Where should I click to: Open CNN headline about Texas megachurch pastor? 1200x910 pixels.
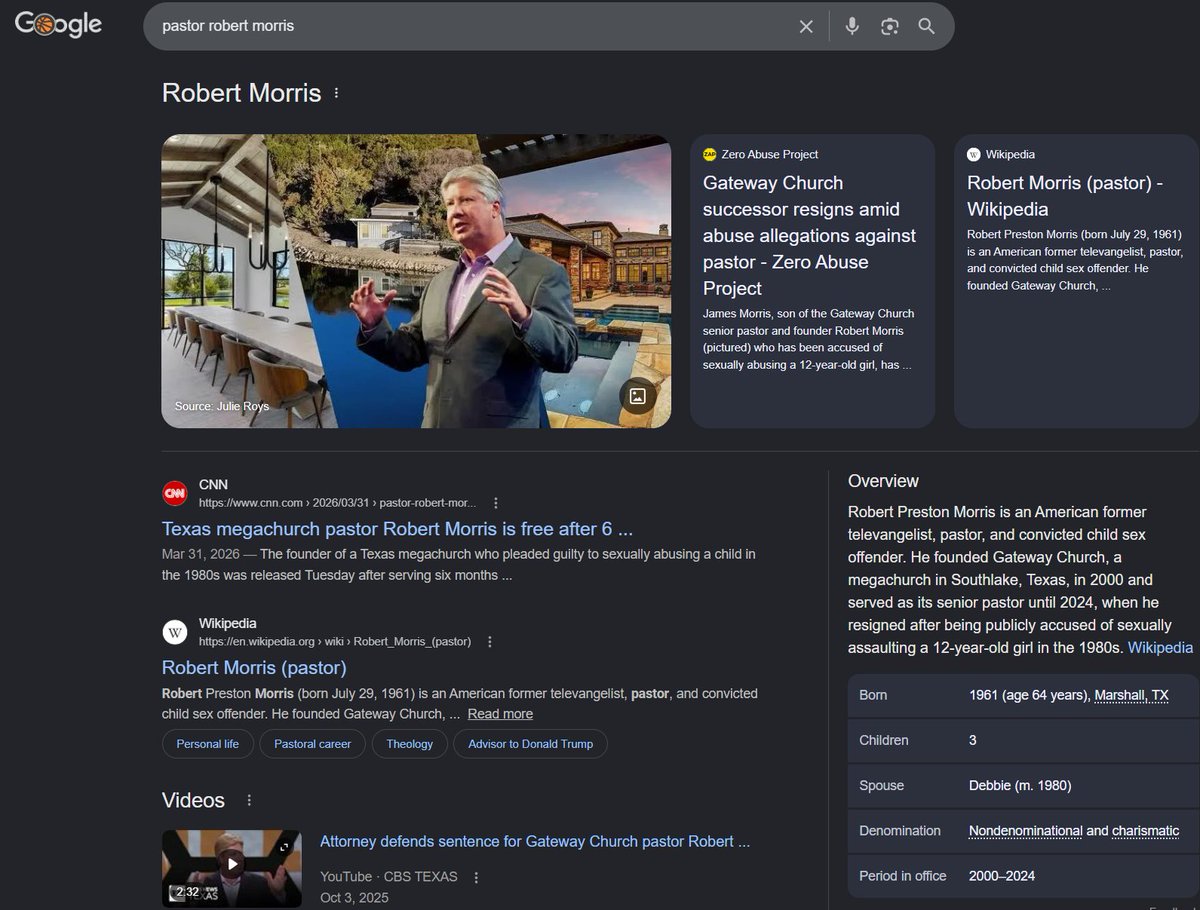pos(397,529)
